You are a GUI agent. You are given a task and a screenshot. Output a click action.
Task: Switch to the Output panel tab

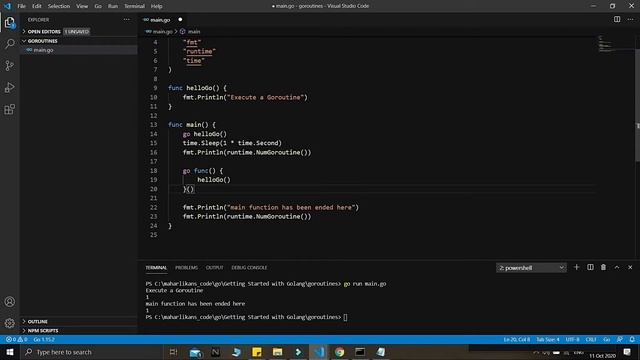214,267
